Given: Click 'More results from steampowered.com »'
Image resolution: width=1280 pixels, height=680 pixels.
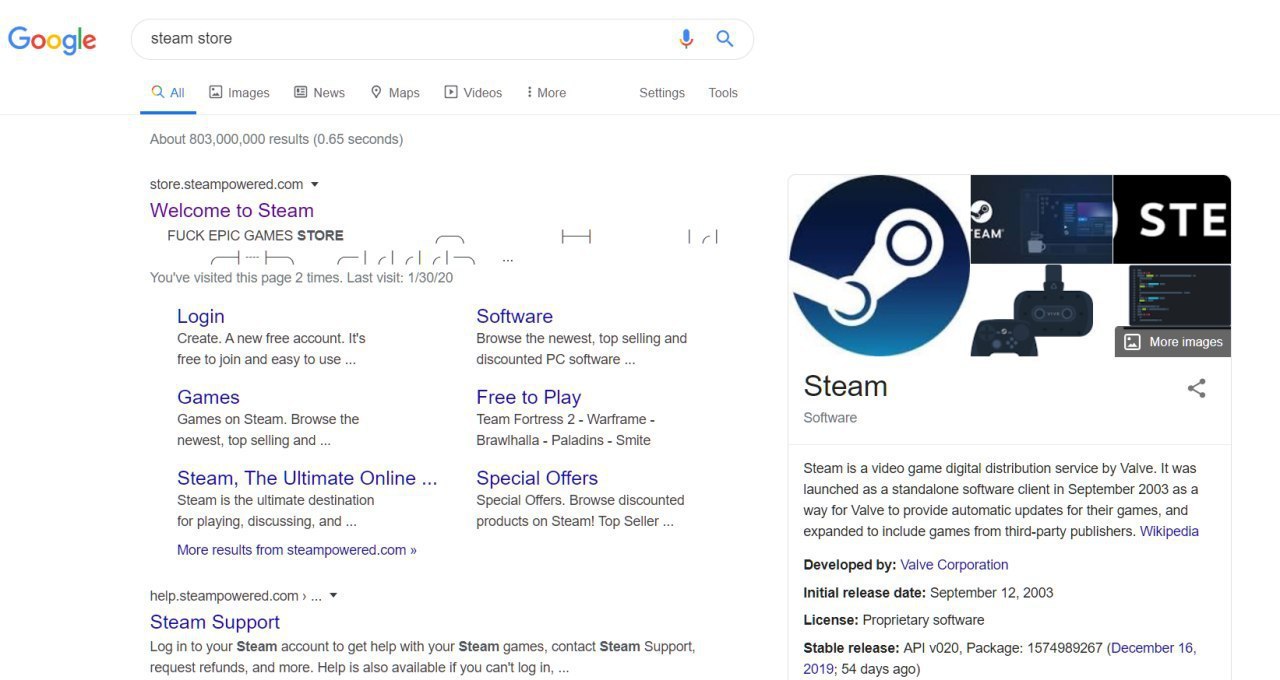Looking at the screenshot, I should coord(297,549).
